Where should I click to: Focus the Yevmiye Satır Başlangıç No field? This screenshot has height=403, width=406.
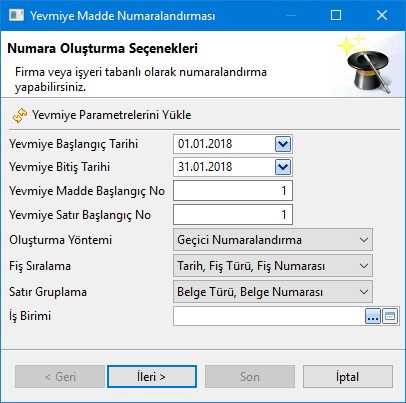pyautogui.click(x=233, y=214)
